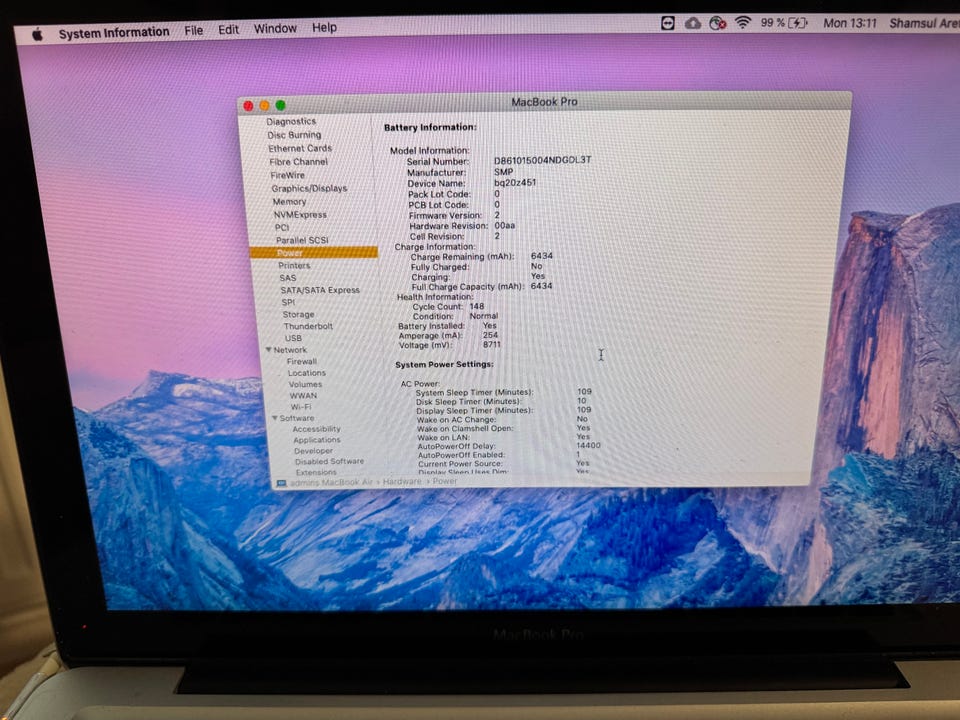960x720 pixels.
Task: Select Applications under Software
Action: click(317, 440)
